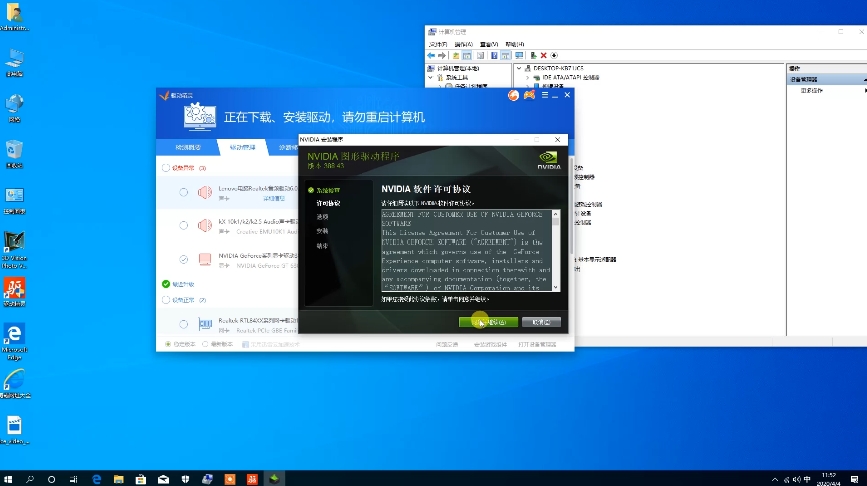The height and width of the screenshot is (486, 867).
Task: Show hidden system tray icons chevron
Action: click(775, 479)
